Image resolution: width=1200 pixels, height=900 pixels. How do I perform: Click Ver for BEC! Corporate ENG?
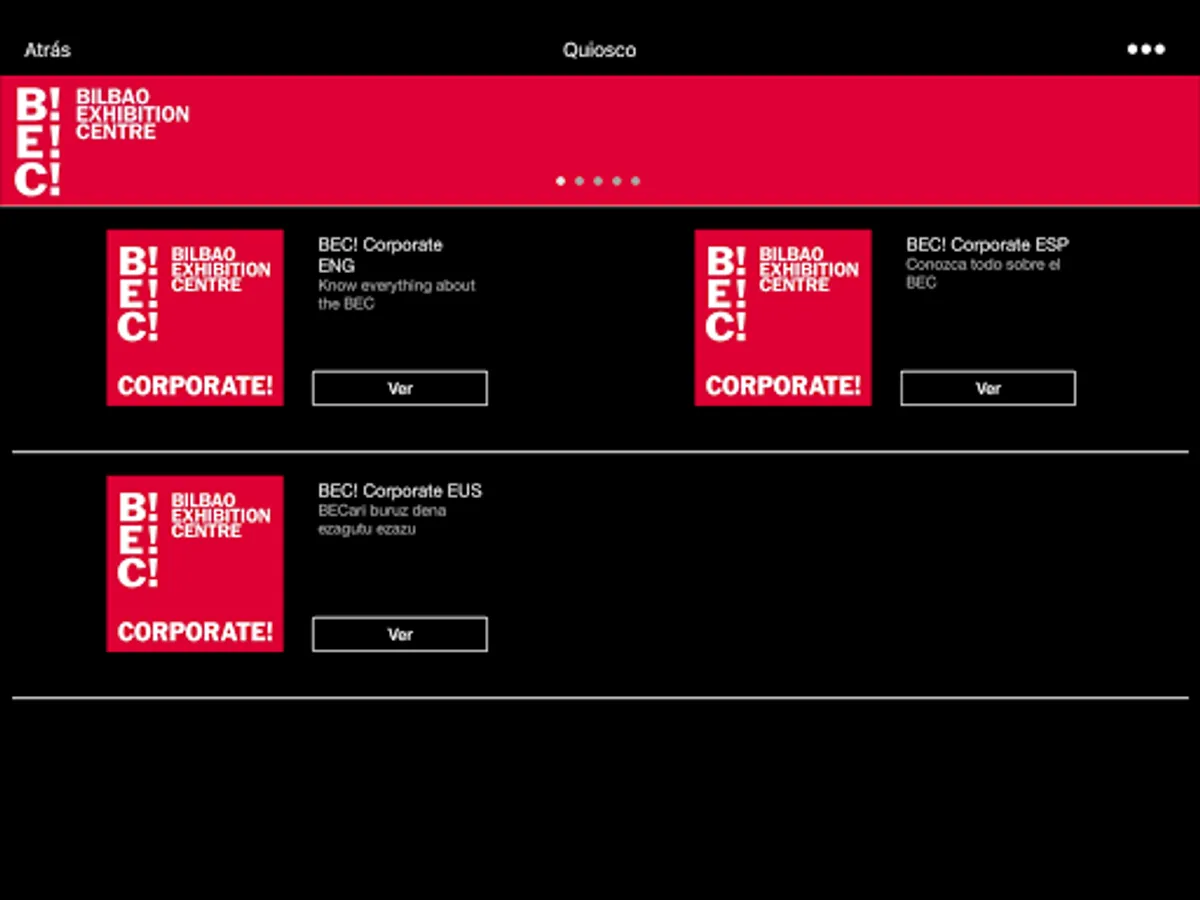(x=400, y=388)
